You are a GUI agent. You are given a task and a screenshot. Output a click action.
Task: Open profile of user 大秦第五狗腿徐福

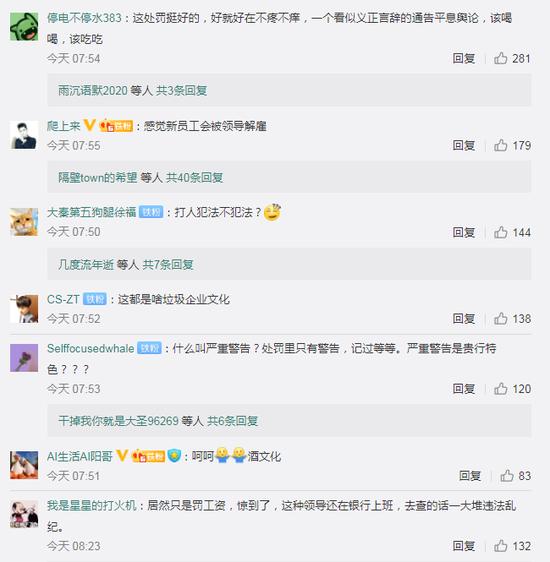click(x=91, y=212)
